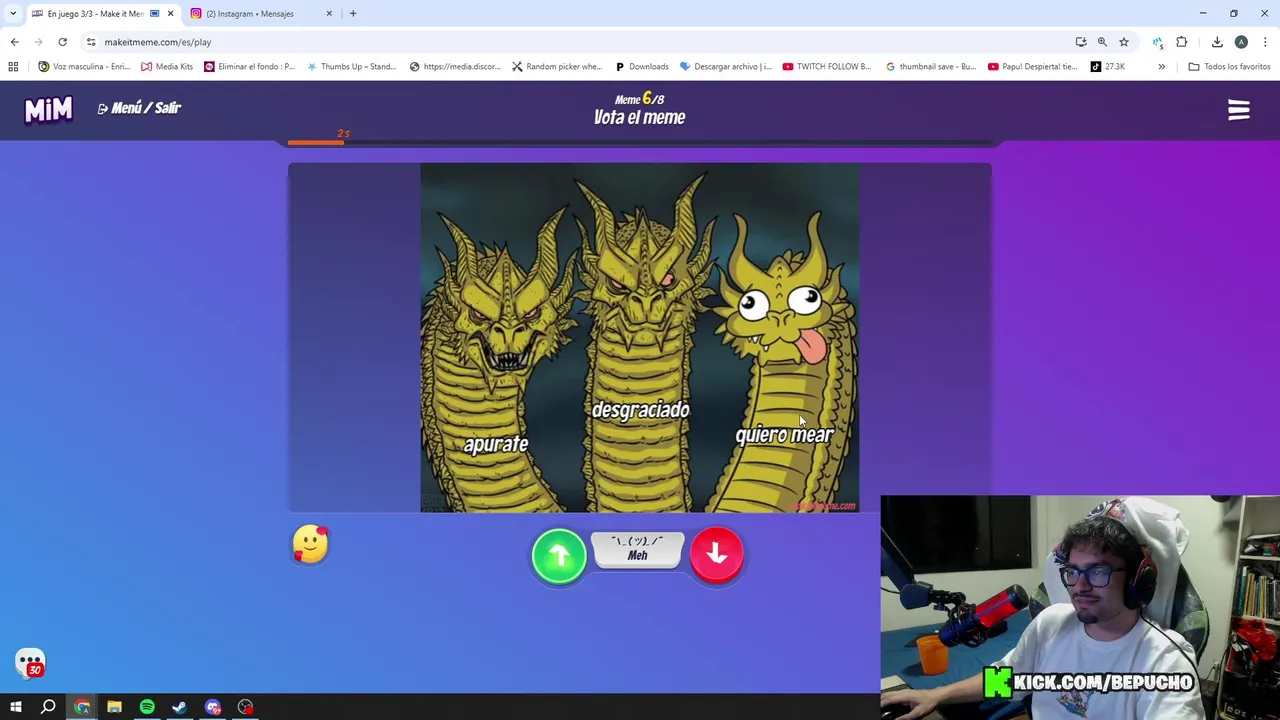
Task: Close the Make it Meme tab
Action: pyautogui.click(x=170, y=14)
